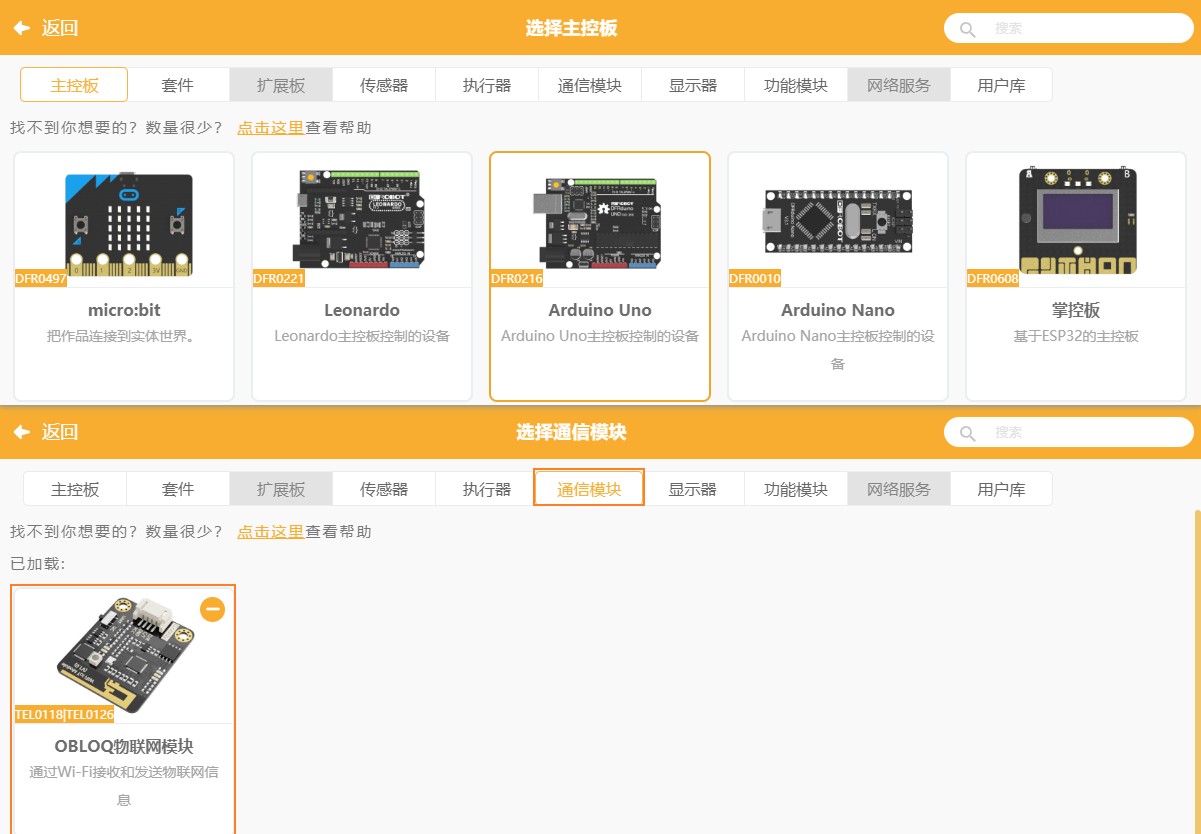Select the highlighted 通信模块 tab in the lower panel

click(589, 488)
